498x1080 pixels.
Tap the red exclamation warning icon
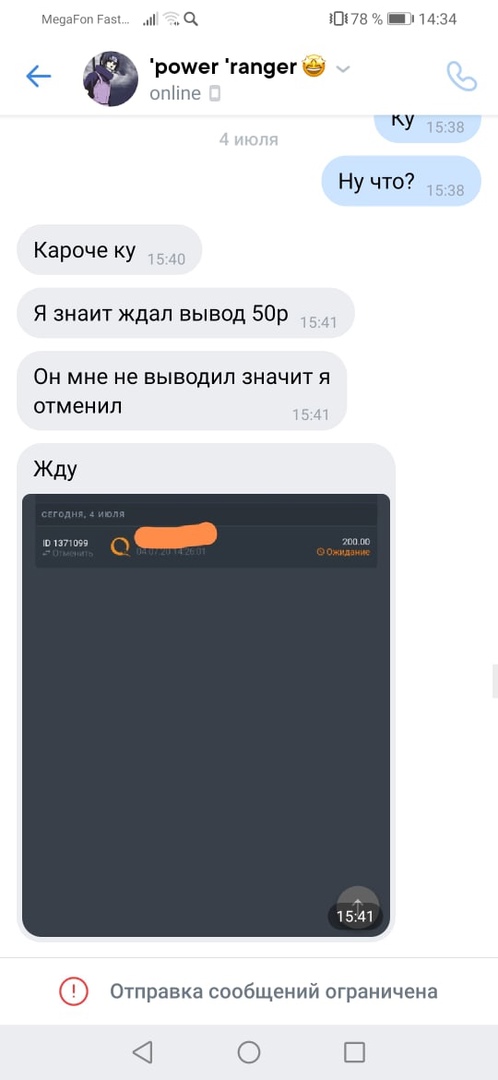click(74, 992)
